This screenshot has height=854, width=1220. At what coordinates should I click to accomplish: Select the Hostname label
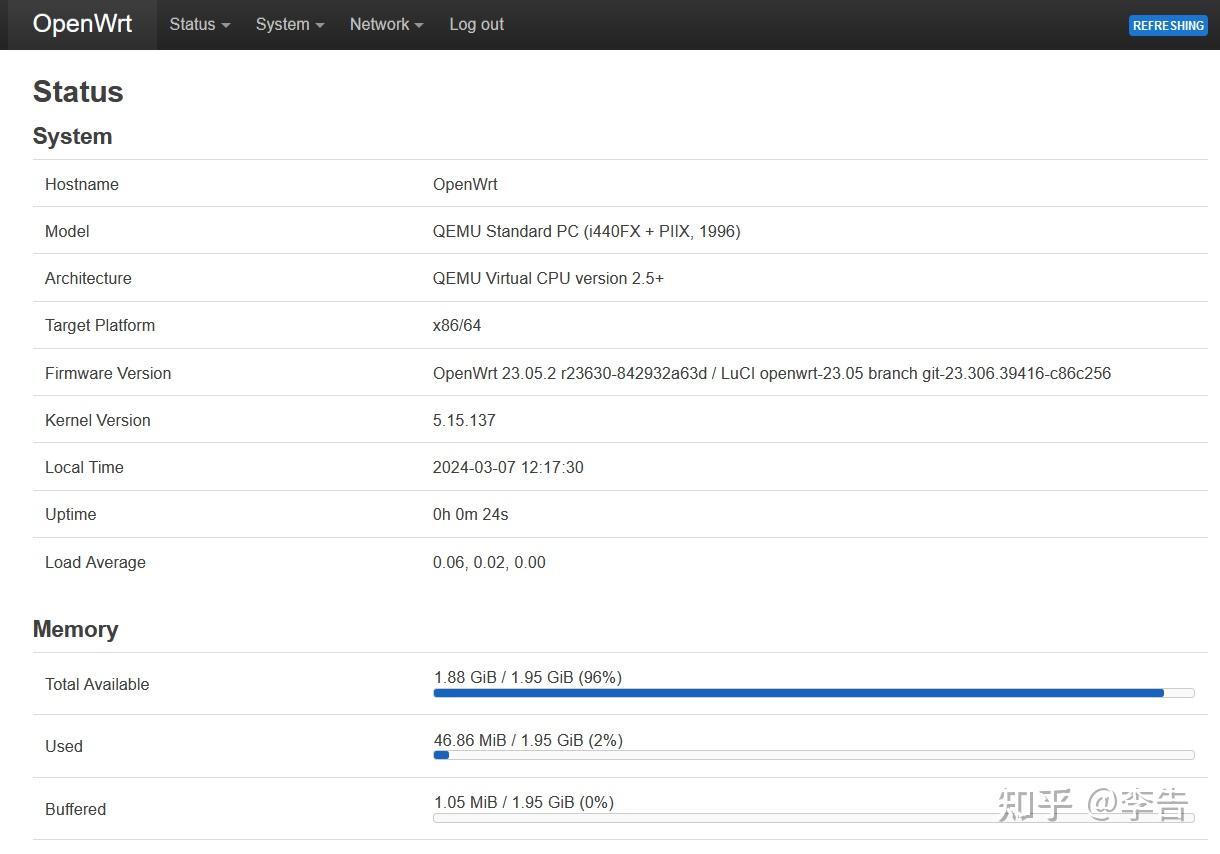tap(82, 184)
